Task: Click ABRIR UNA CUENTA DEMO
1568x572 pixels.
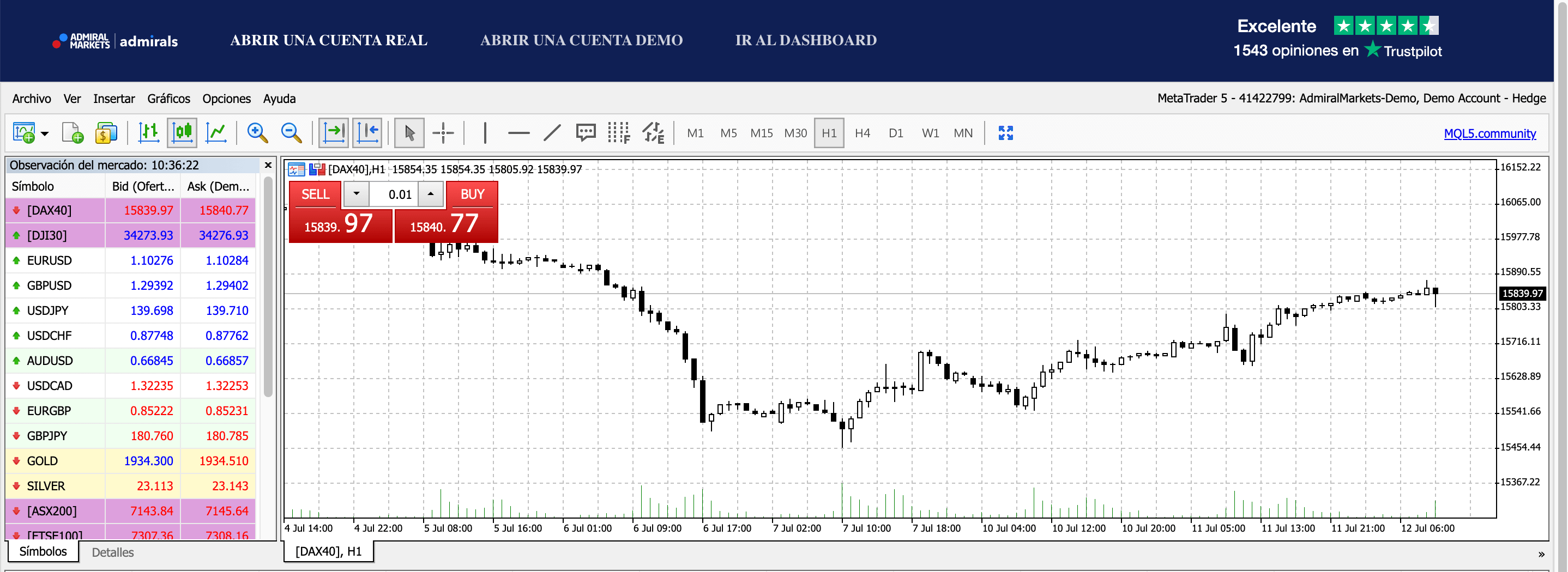Action: tap(581, 40)
